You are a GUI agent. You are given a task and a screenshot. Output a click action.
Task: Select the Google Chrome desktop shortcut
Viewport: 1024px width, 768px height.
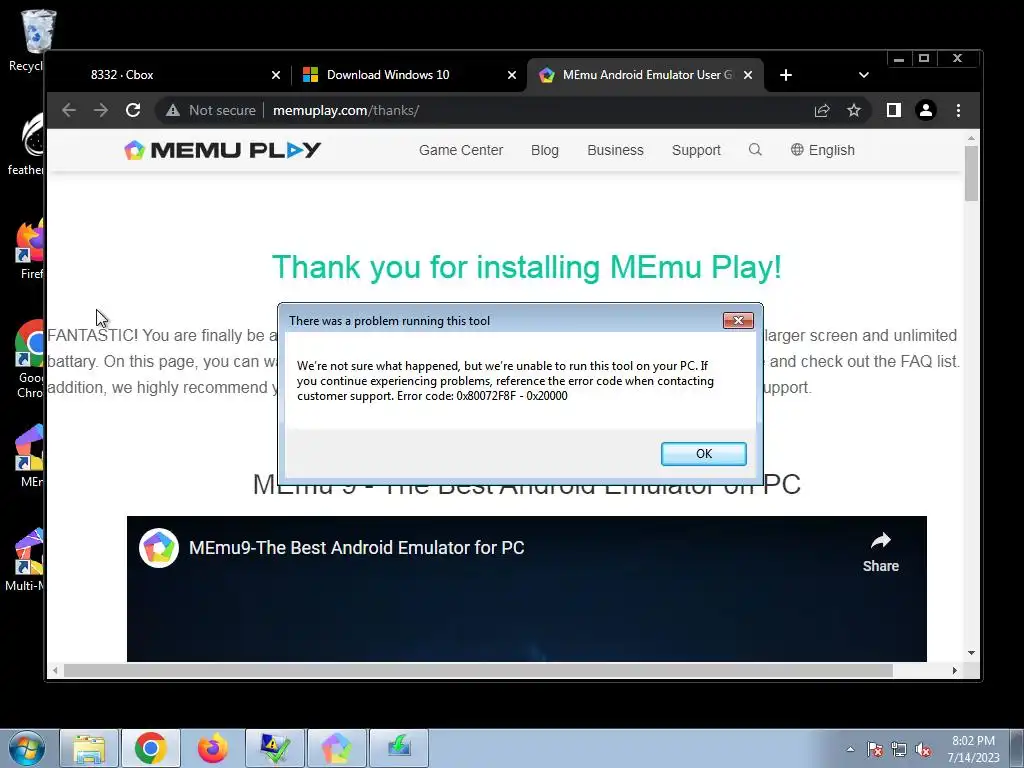point(29,359)
